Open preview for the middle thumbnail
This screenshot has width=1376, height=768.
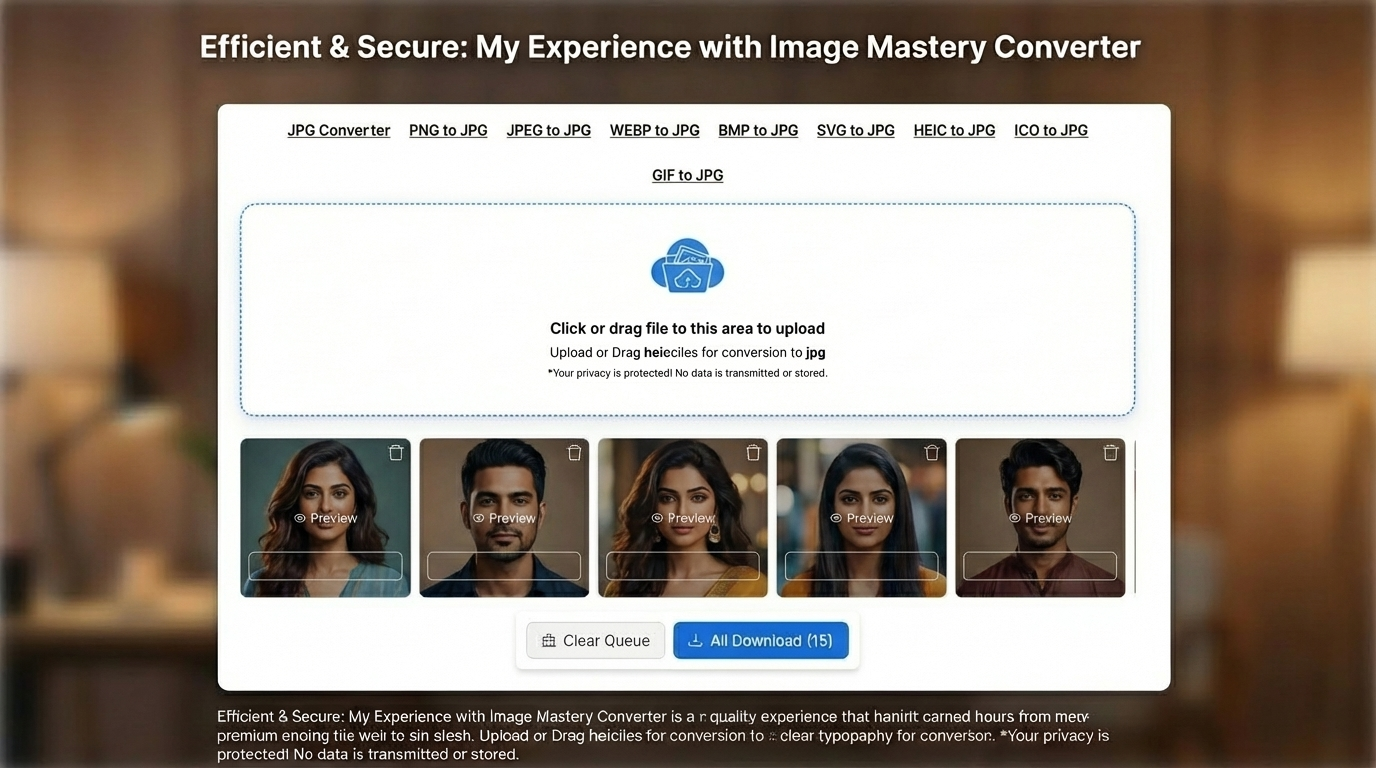683,518
